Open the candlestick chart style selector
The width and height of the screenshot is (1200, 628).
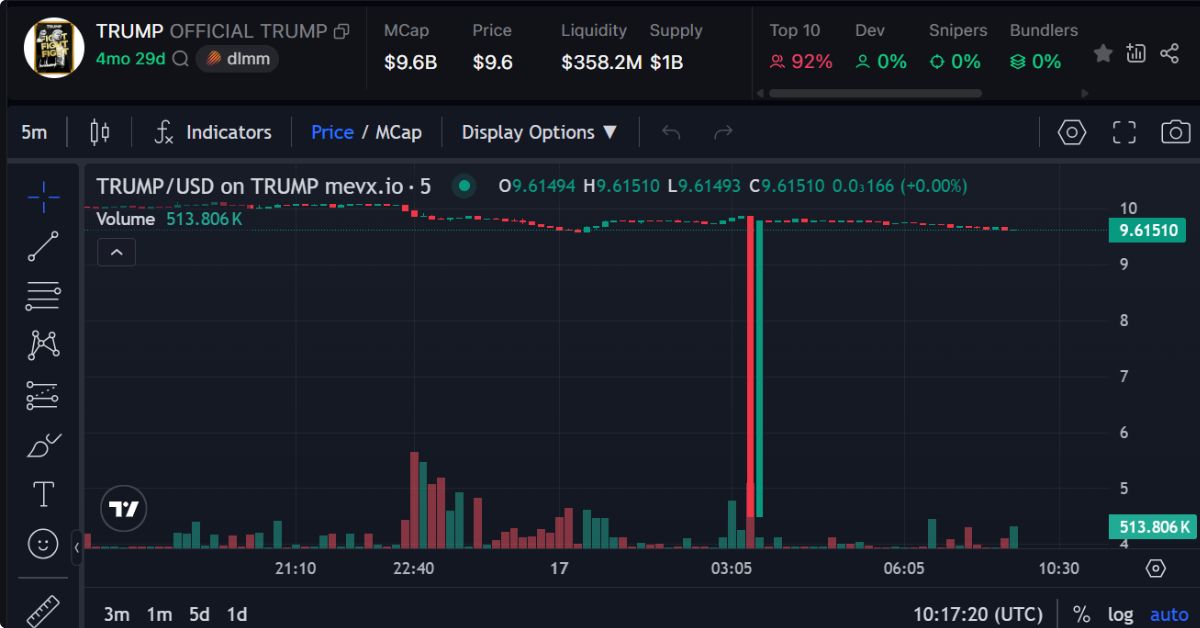(x=99, y=132)
